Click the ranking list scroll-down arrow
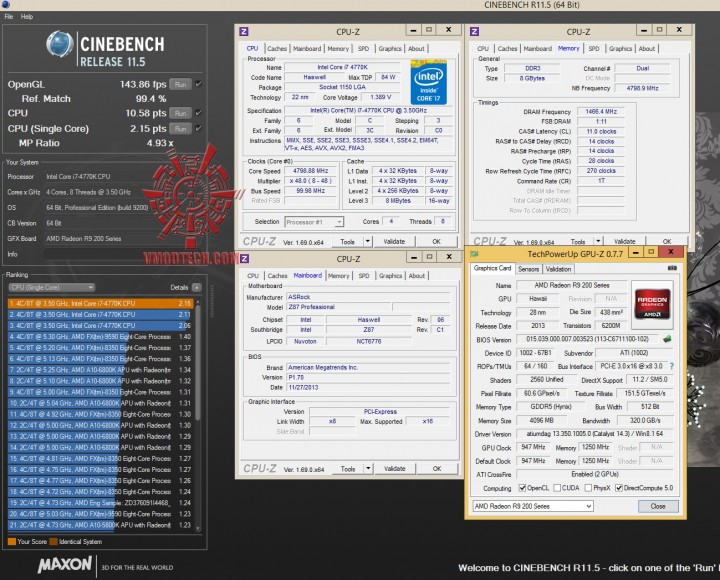Screen dimensions: 720x580 pyautogui.click(x=198, y=529)
